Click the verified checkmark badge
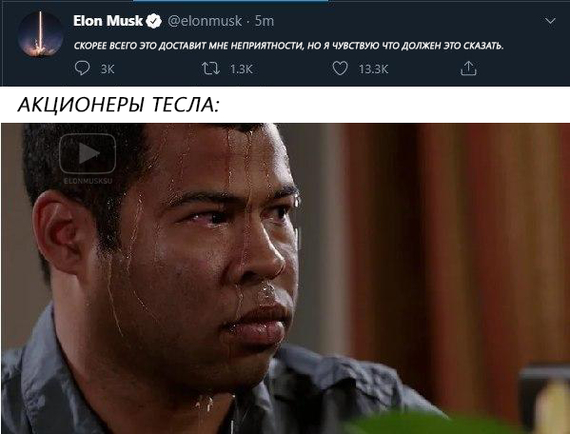Viewport: 570px width, 434px height. [154, 21]
